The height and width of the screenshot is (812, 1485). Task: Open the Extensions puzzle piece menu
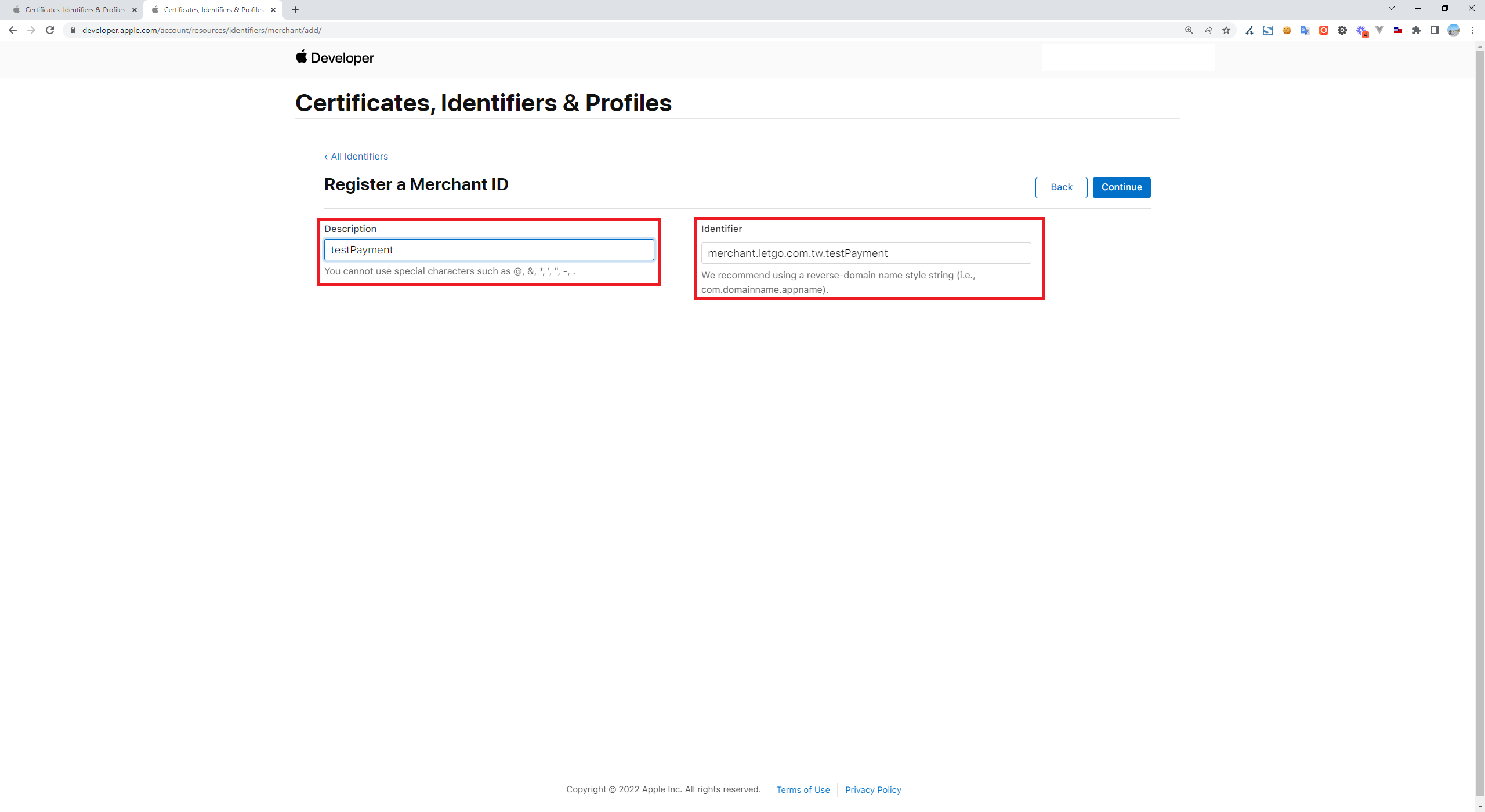[x=1417, y=30]
